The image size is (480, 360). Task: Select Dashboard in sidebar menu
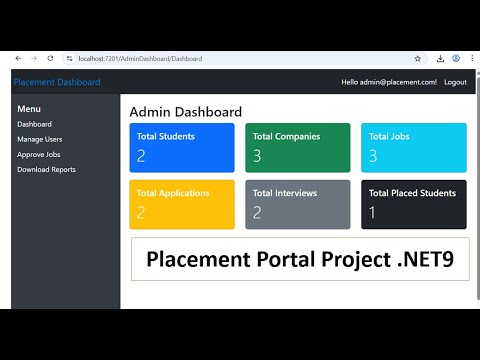pos(34,124)
